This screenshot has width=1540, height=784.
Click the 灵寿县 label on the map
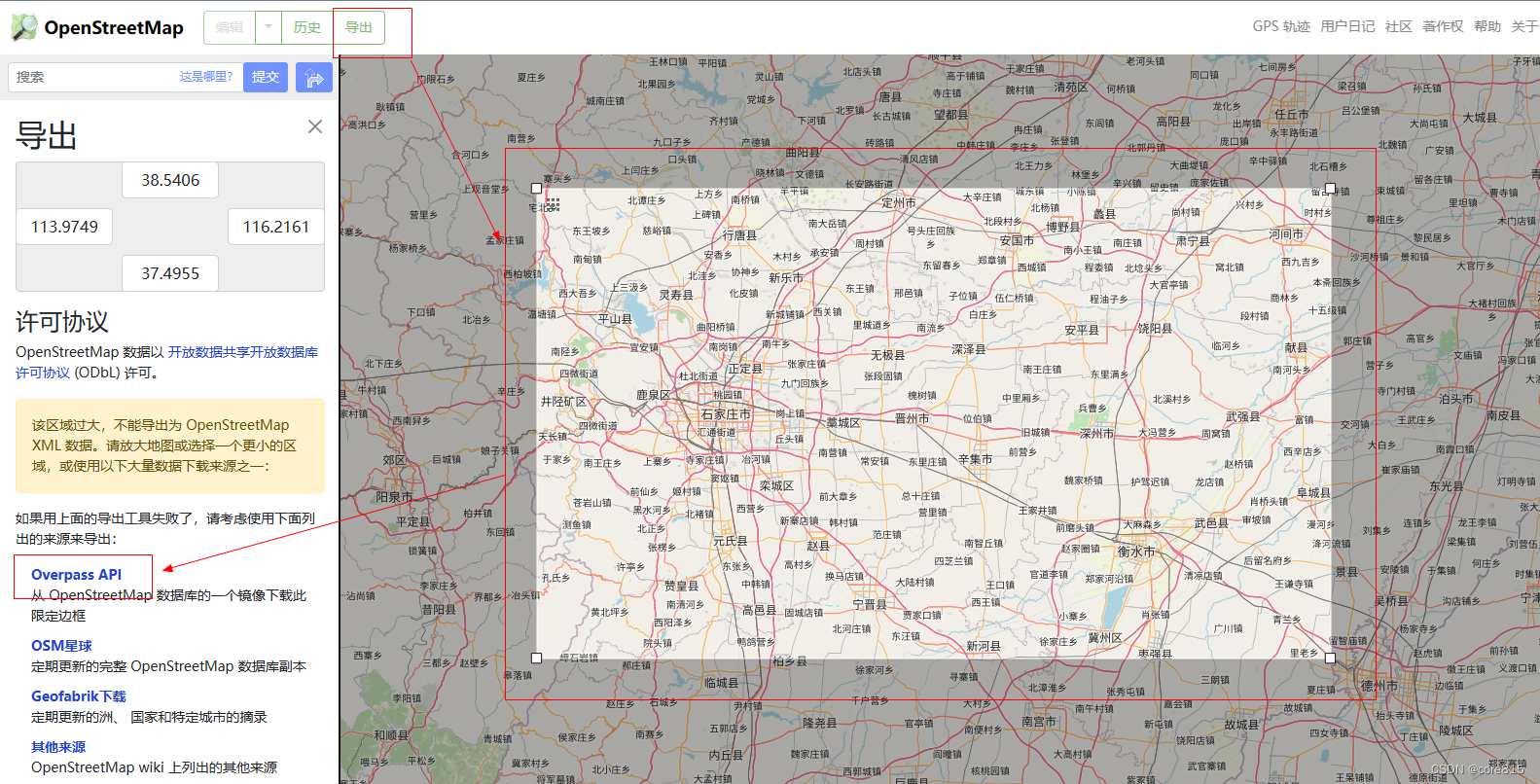[676, 295]
